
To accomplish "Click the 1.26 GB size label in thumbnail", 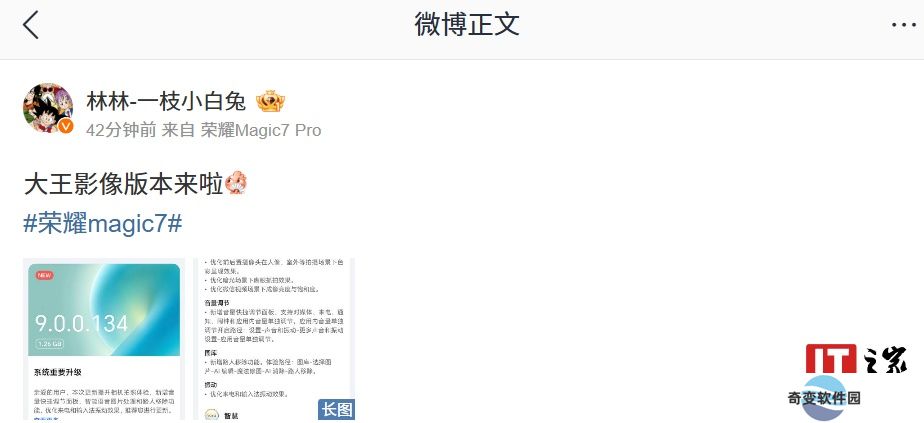I will (x=50, y=343).
